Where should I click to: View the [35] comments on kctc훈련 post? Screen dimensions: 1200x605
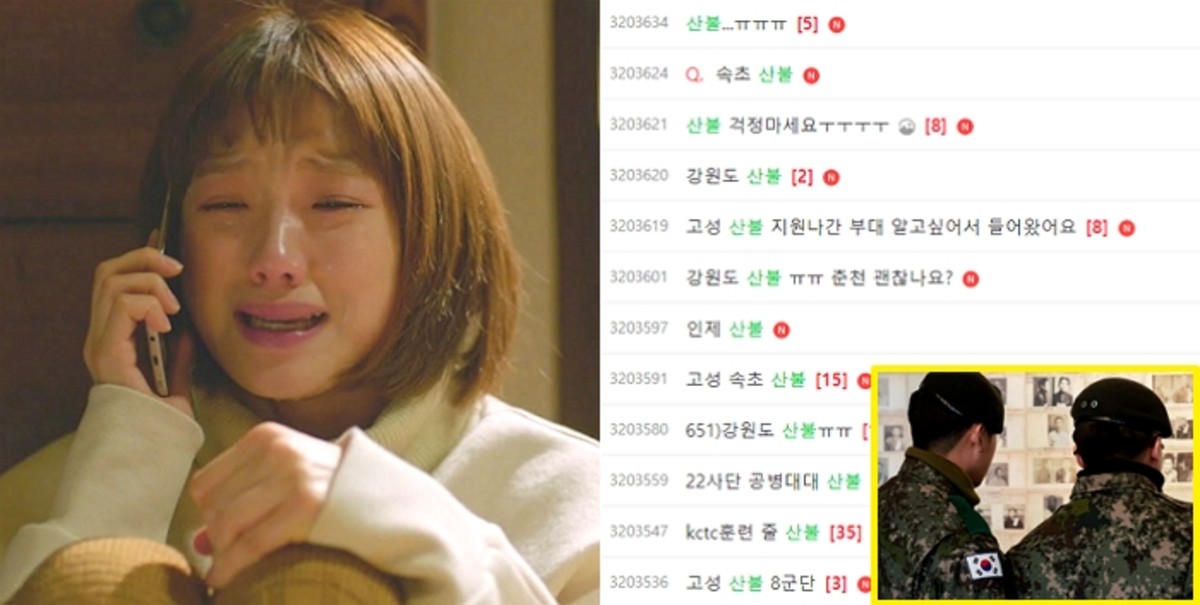pyautogui.click(x=845, y=533)
